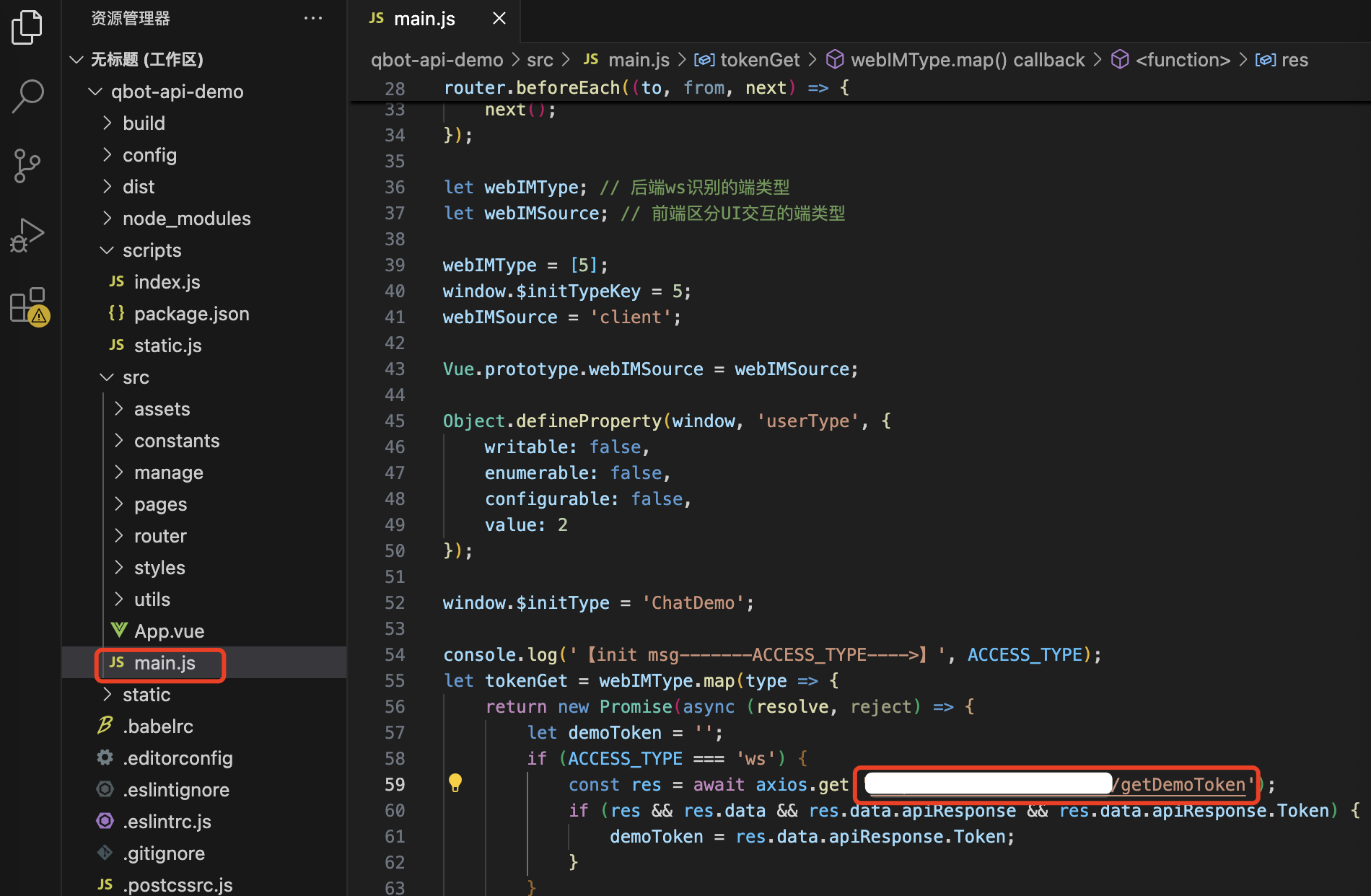The image size is (1371, 896).
Task: Open the Search view icon
Action: click(27, 96)
